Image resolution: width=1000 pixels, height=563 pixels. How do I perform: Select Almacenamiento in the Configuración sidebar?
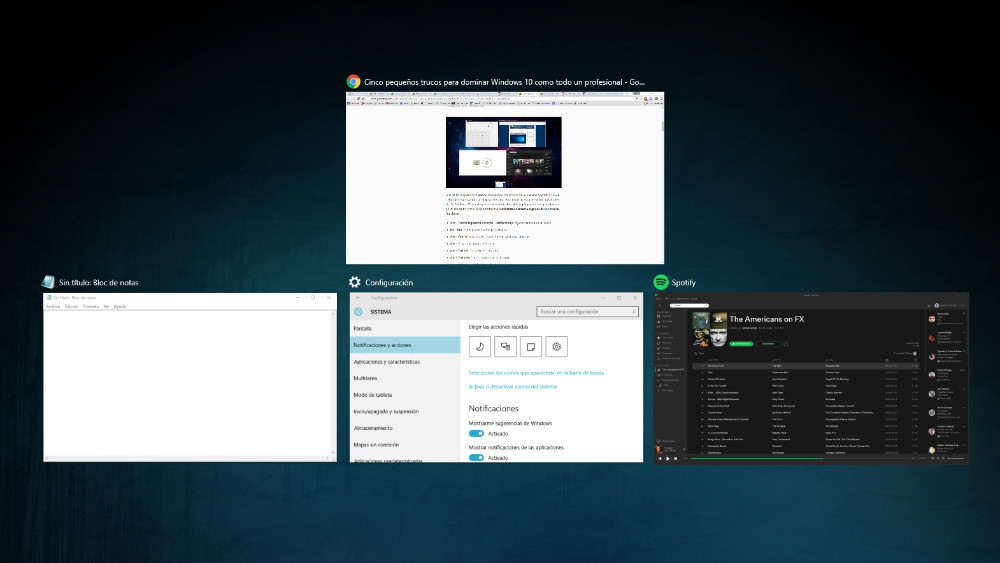click(405, 428)
